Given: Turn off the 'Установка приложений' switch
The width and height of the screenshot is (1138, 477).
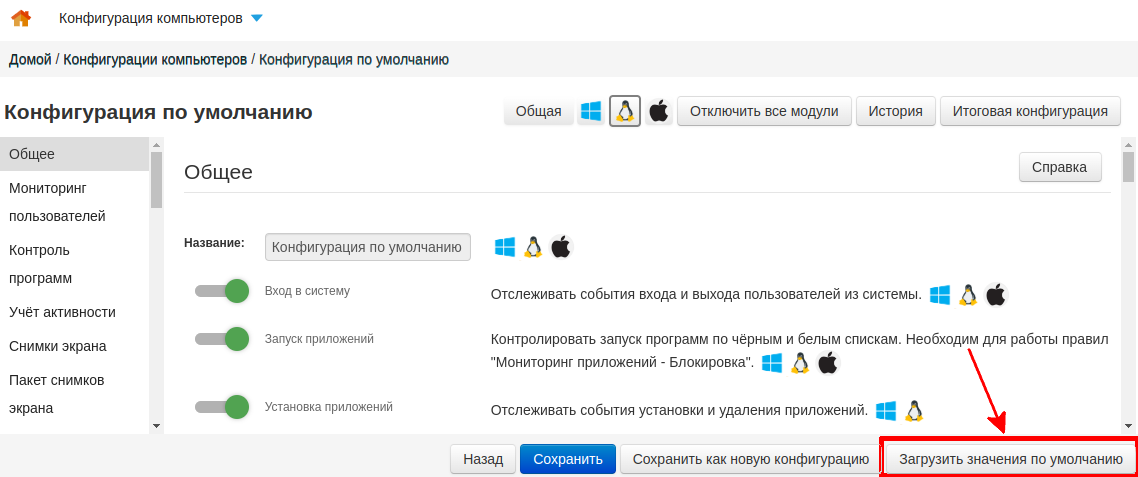Looking at the screenshot, I should [222, 407].
